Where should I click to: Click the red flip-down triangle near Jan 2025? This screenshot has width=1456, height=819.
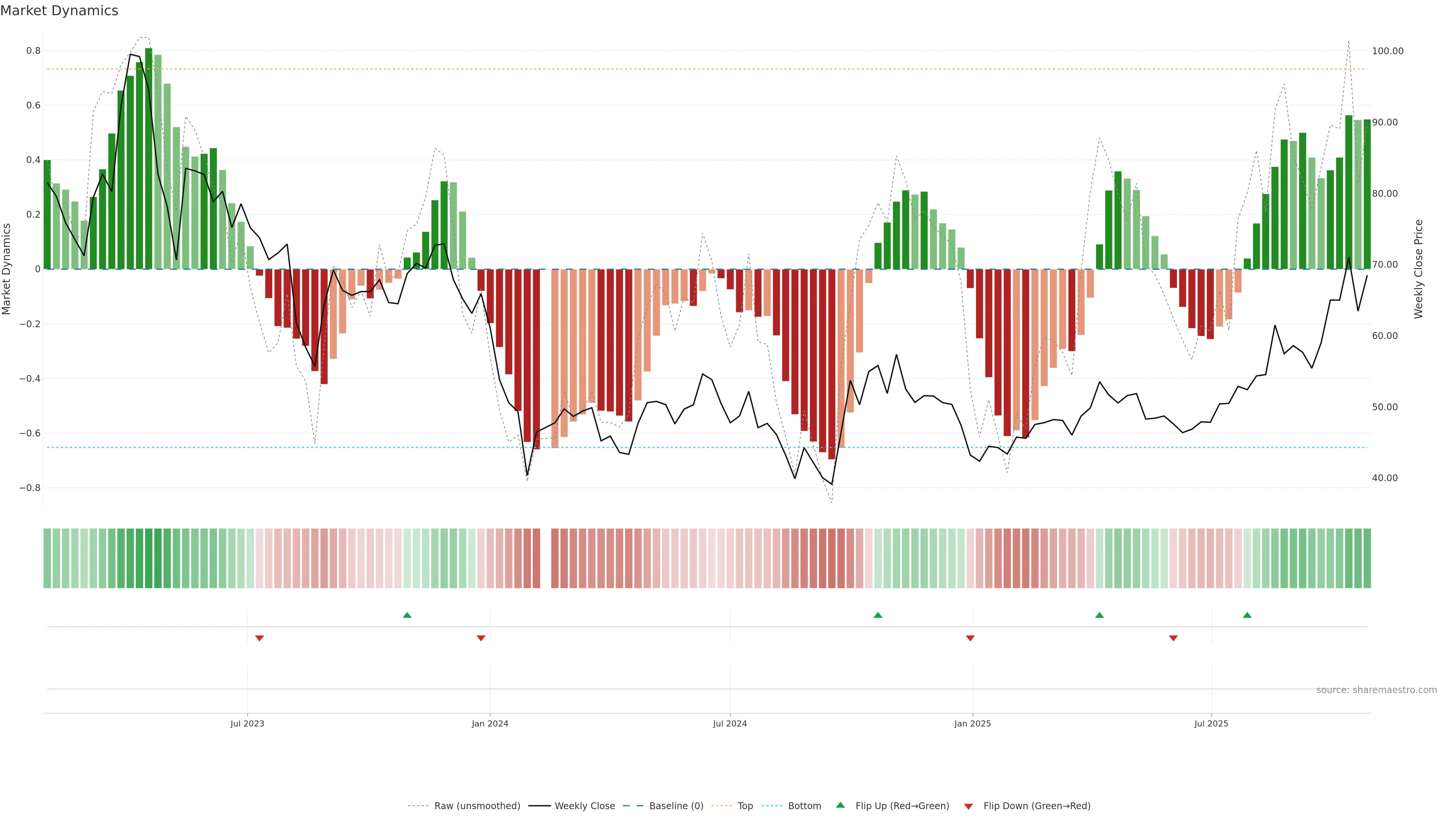(970, 638)
